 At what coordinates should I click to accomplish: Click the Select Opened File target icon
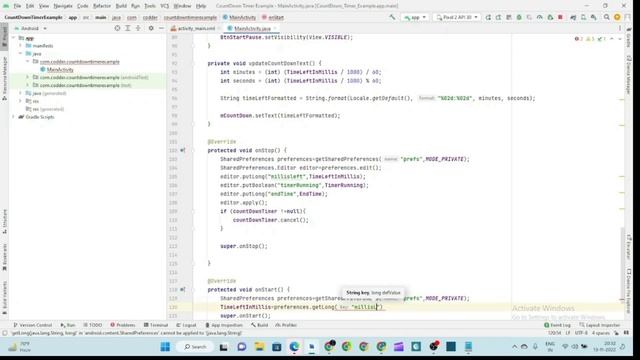point(118,28)
